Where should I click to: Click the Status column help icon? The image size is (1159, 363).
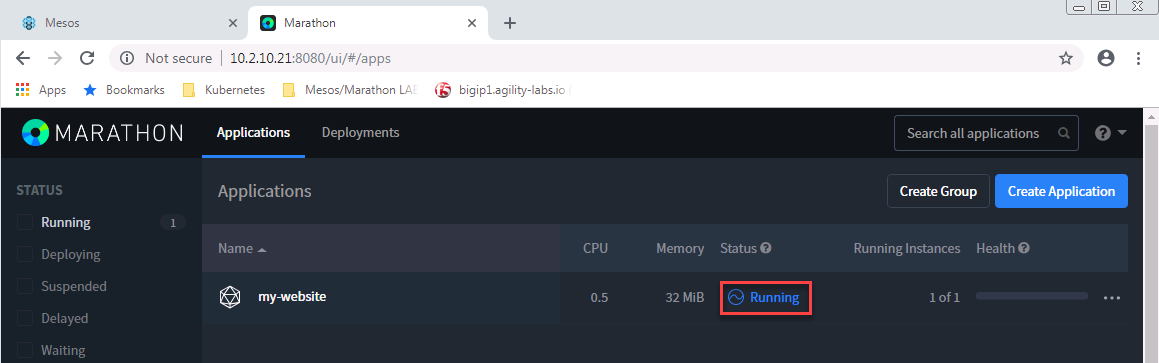pyautogui.click(x=766, y=248)
